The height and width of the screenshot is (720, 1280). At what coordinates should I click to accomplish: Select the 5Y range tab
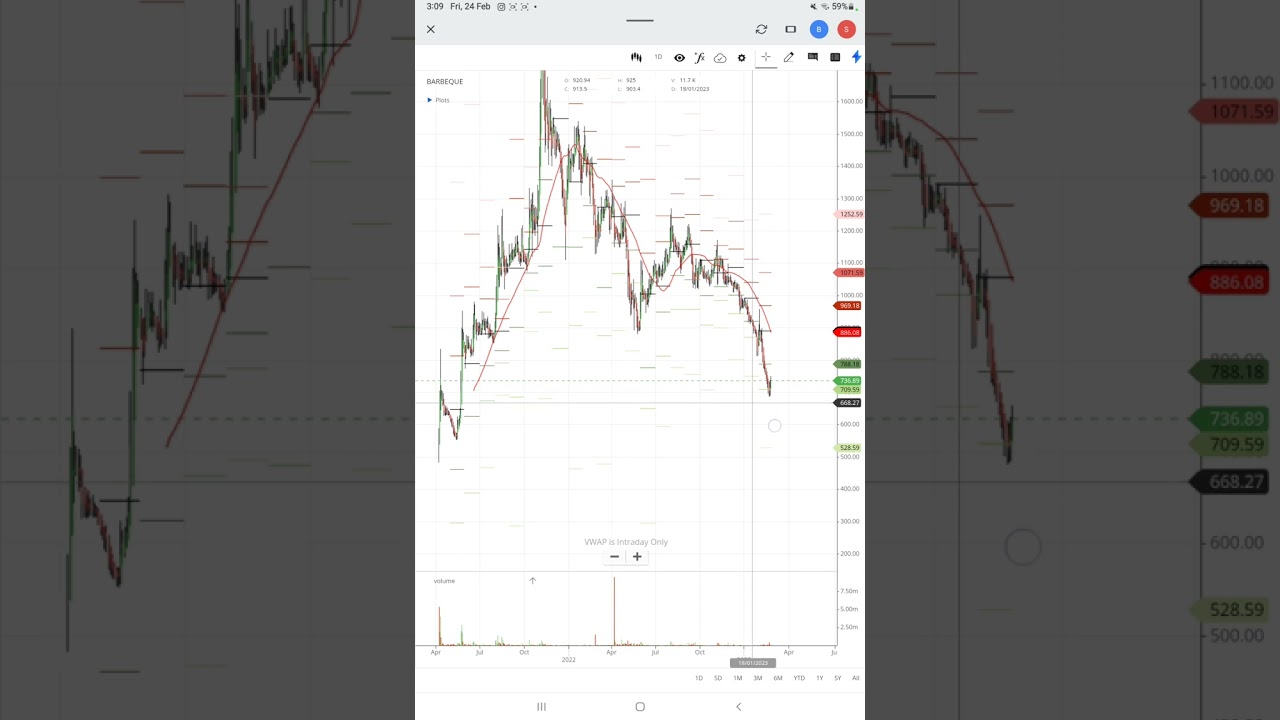(838, 678)
